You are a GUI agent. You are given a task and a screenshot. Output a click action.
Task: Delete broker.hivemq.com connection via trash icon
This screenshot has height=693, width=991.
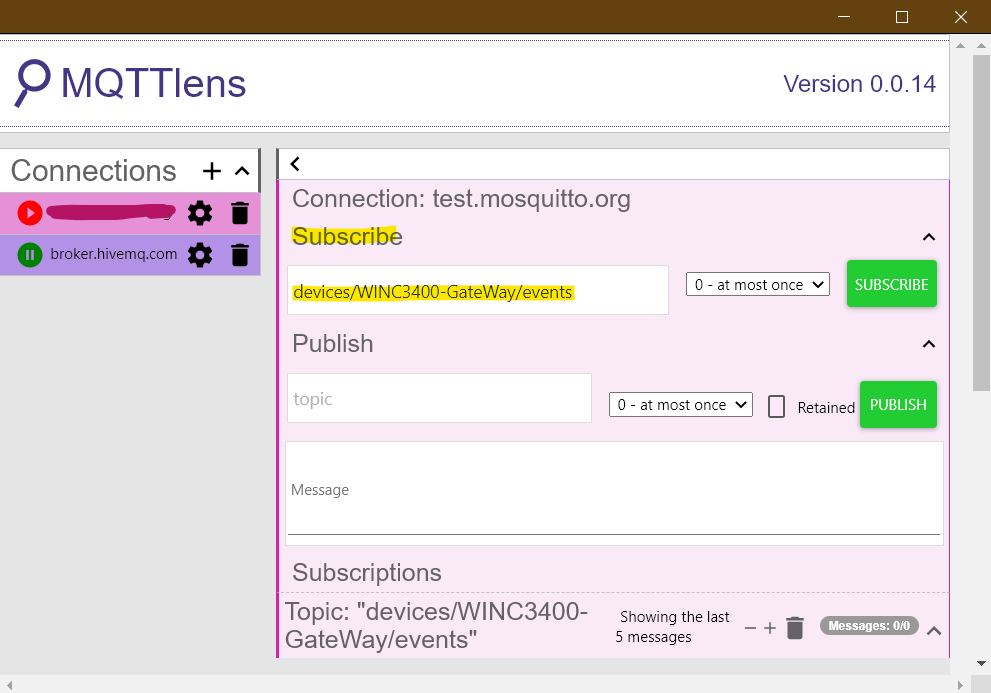point(240,255)
